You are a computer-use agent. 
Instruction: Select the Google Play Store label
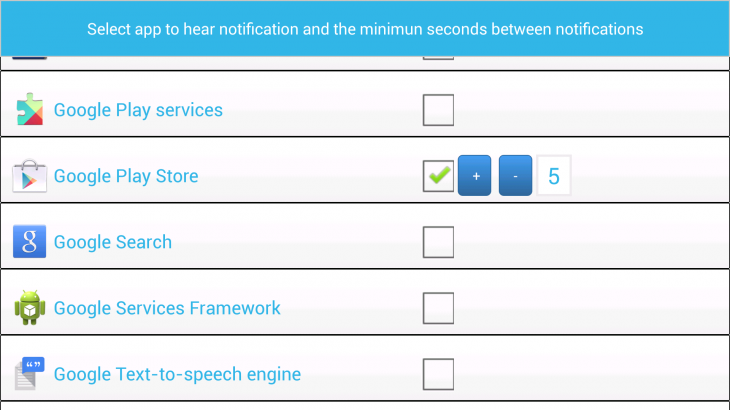point(126,176)
